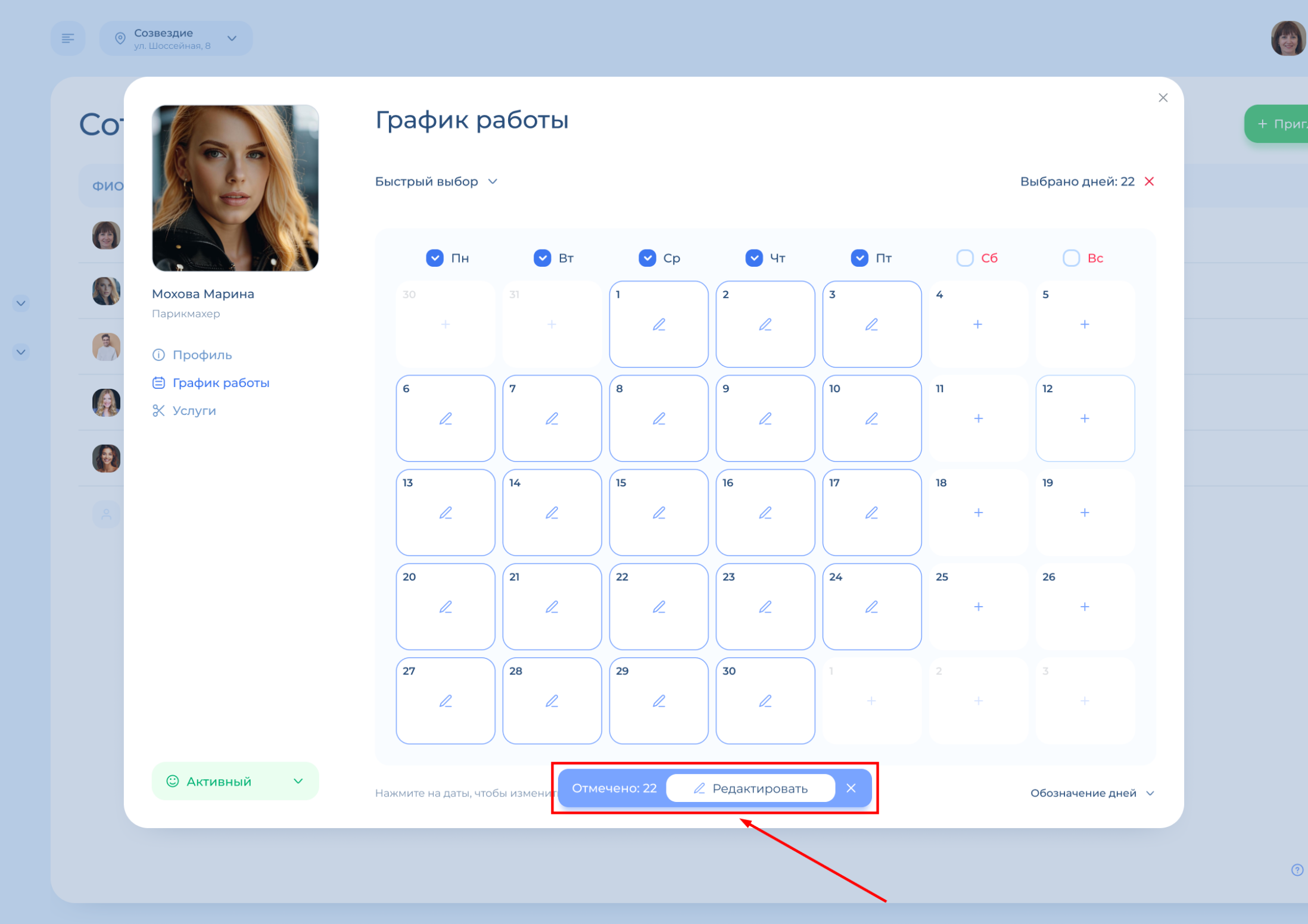Click pencil icon on day 20
This screenshot has width=1308, height=924.
pos(446,607)
